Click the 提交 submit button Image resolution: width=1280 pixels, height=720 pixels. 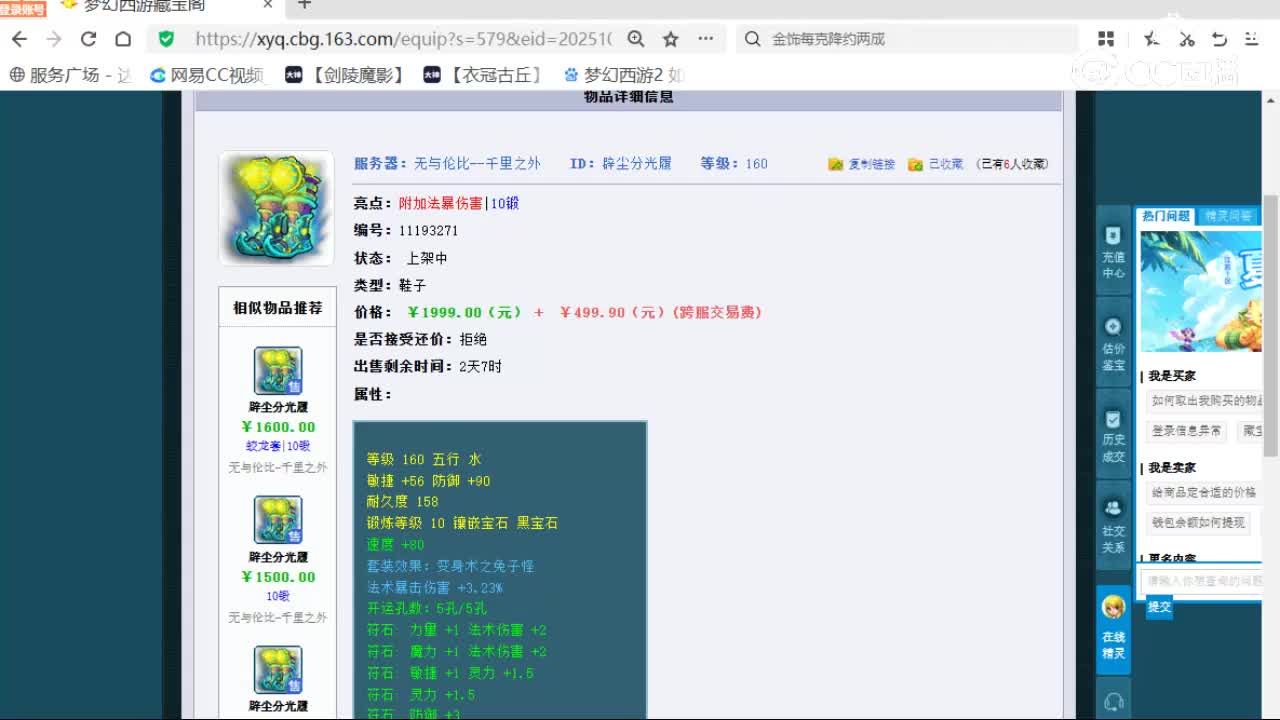(1159, 606)
